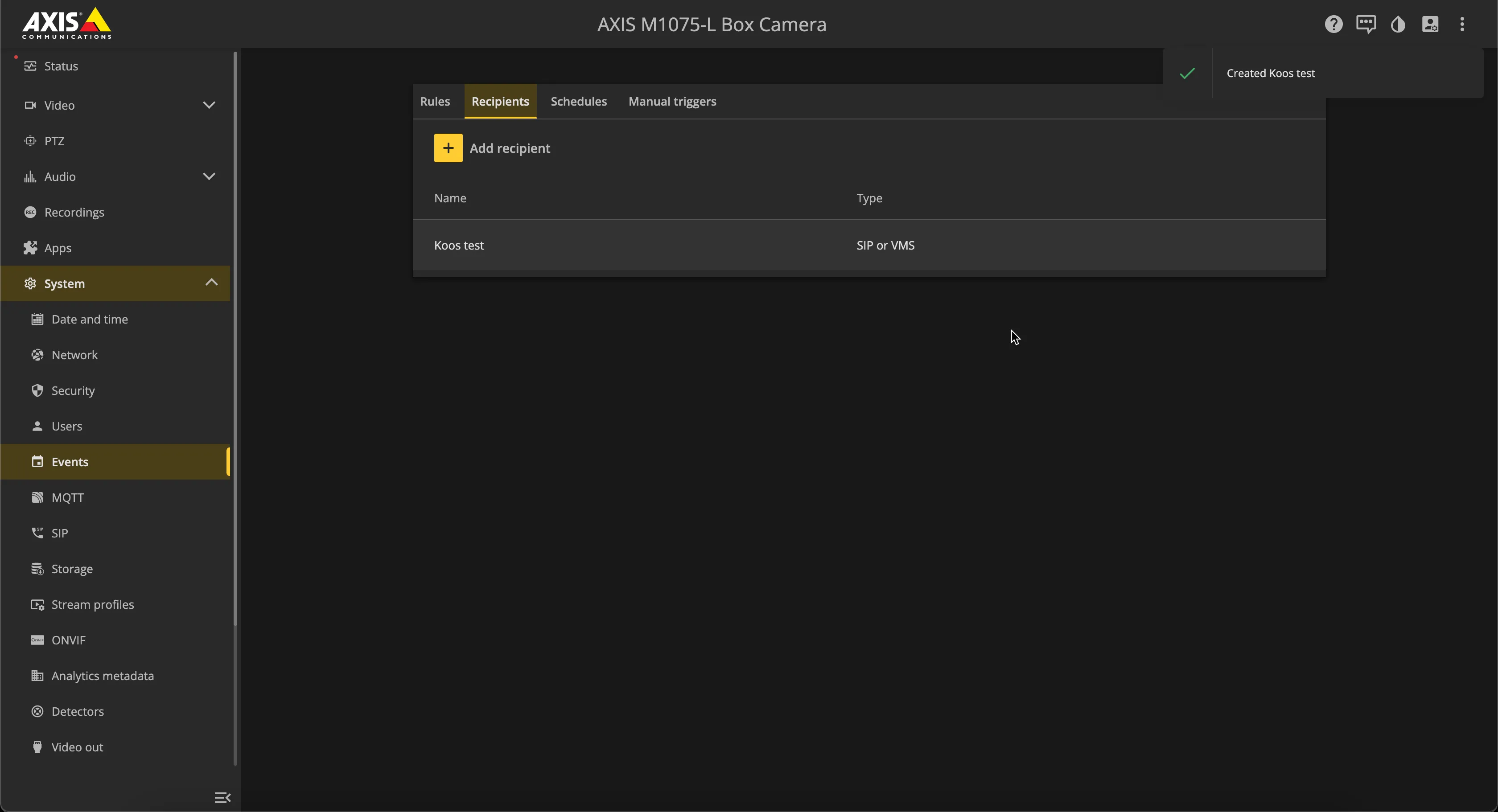This screenshot has height=812, width=1498.
Task: Collapse the sidebar menu icon
Action: point(222,797)
